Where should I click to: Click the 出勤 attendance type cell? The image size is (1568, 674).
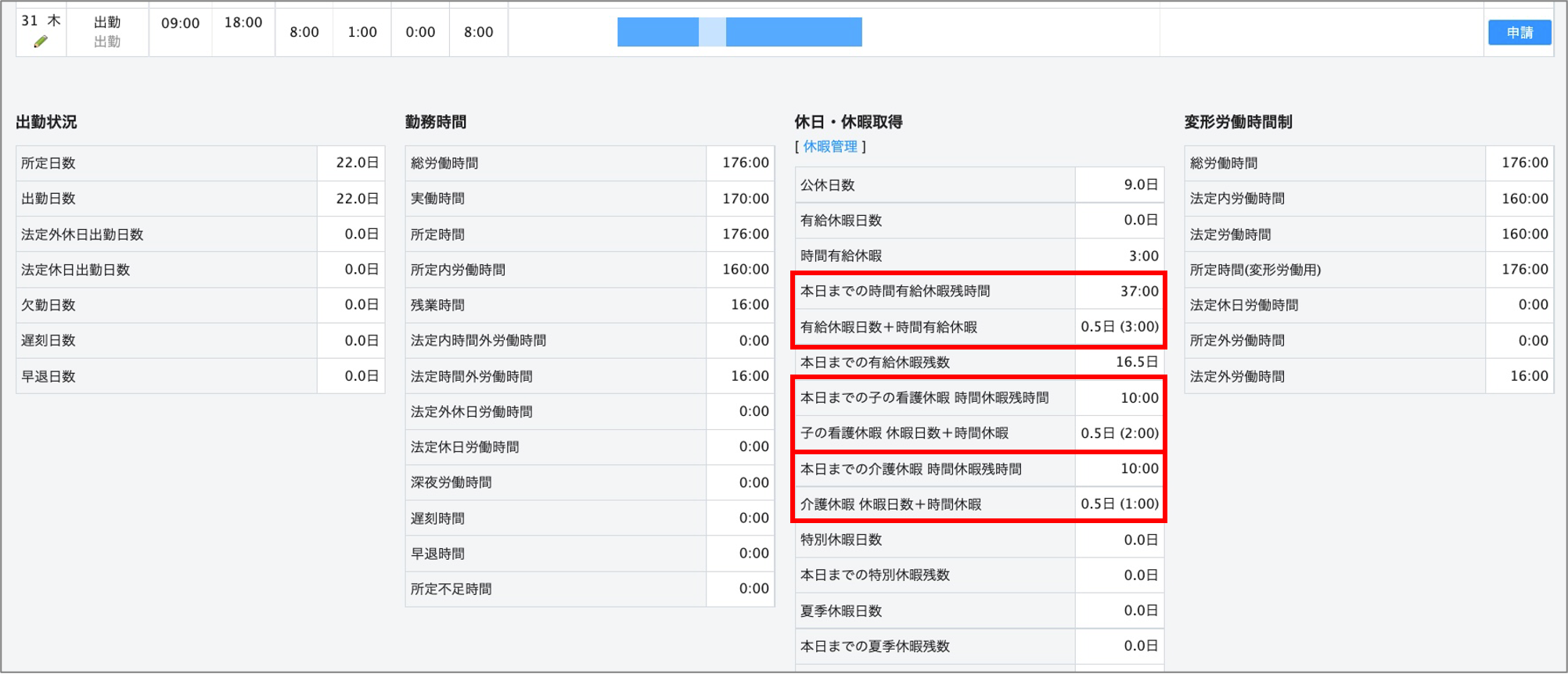point(107,23)
